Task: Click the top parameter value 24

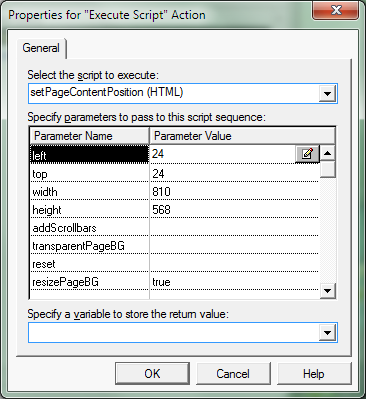Action: coord(234,174)
